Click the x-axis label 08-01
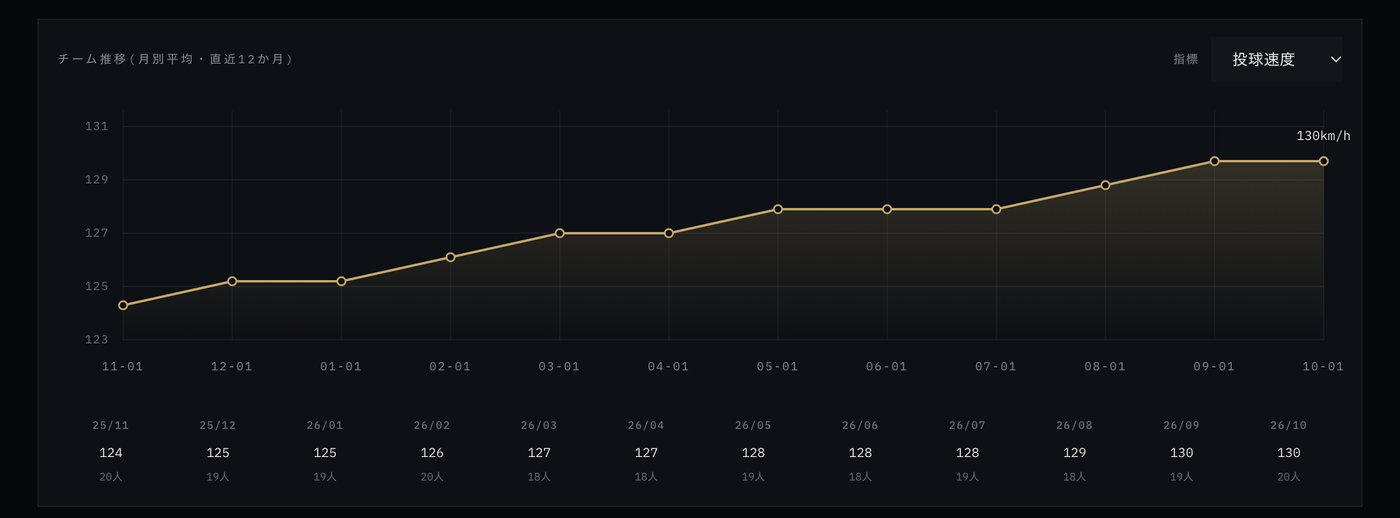Viewport: 1400px width, 518px height. tap(1105, 367)
